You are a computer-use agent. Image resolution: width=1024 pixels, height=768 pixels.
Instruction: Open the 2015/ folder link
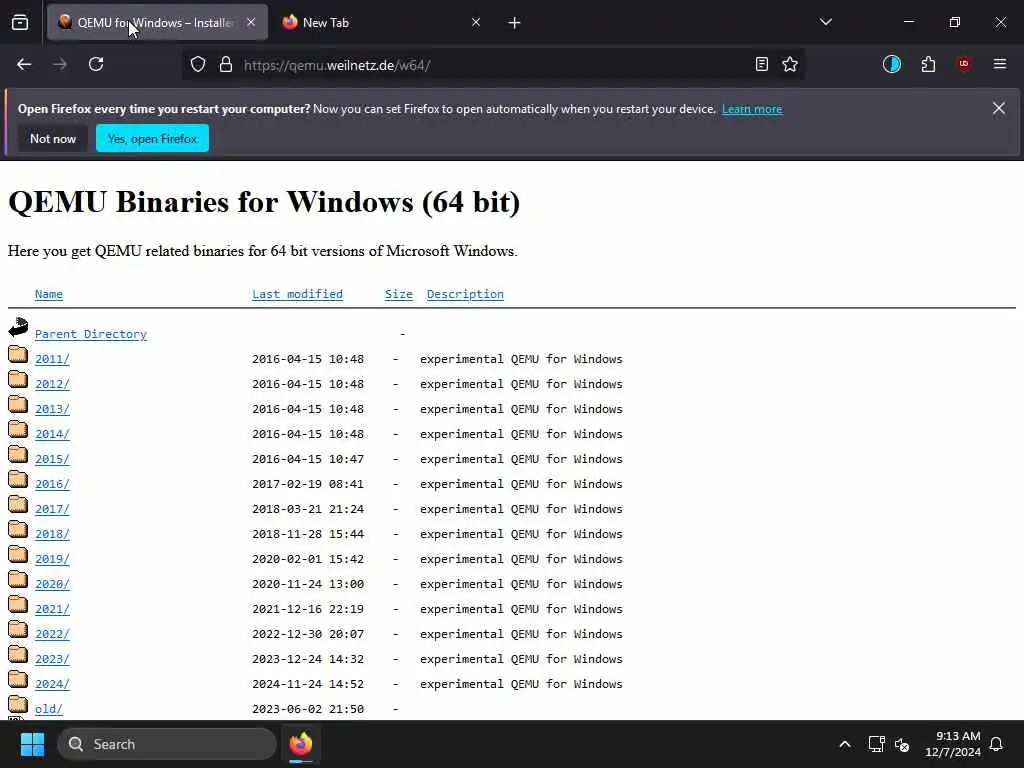(x=52, y=459)
